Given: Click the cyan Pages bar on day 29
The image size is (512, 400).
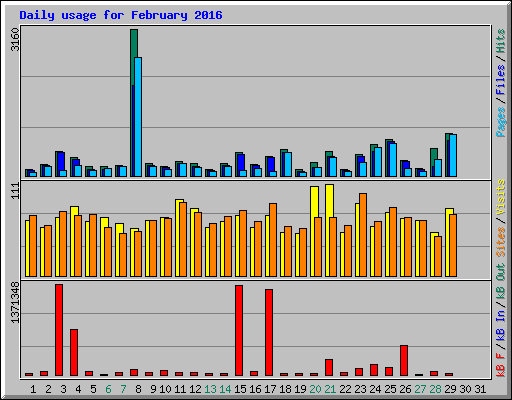Looking at the screenshot, I should click(453, 155).
